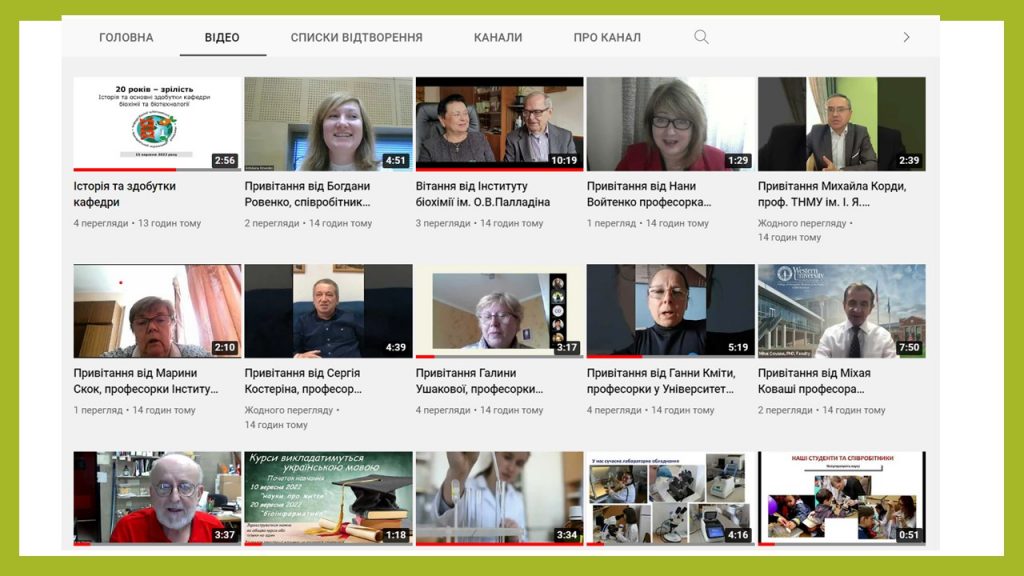Open the 4:16 laboratory equipment thumbnail
1024x576 pixels.
click(670, 497)
